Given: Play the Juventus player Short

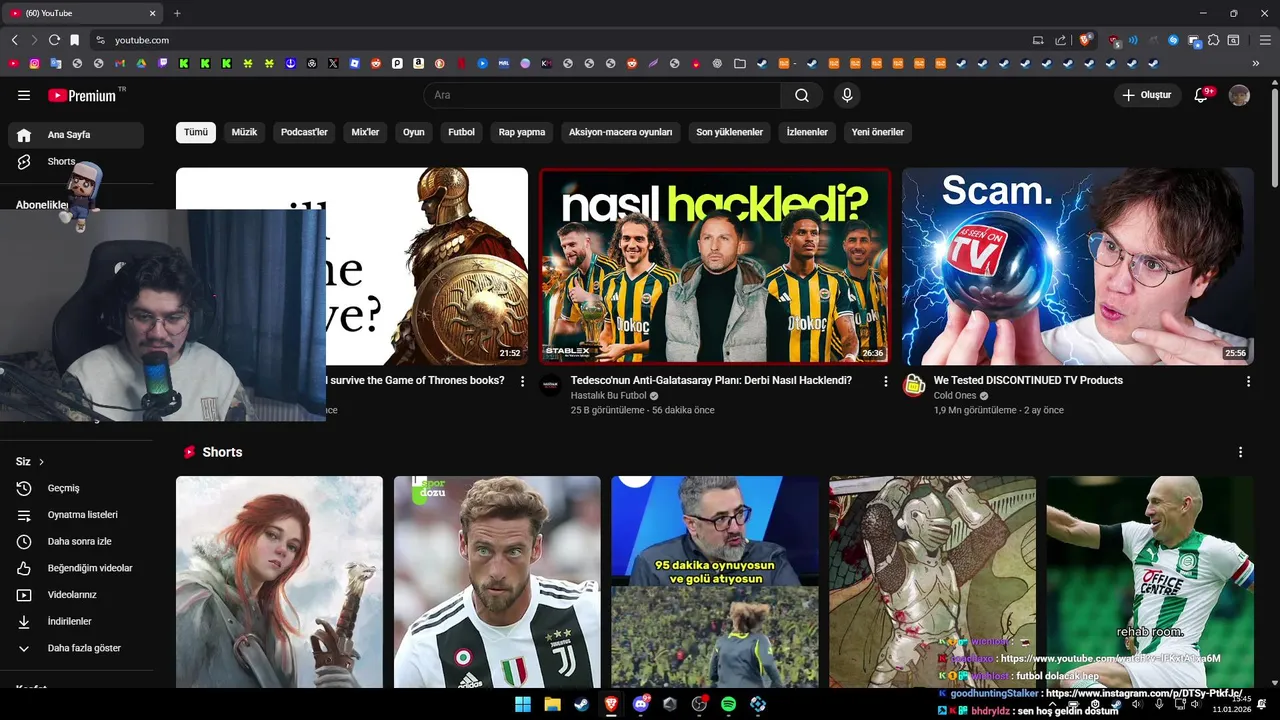Looking at the screenshot, I should [x=497, y=582].
